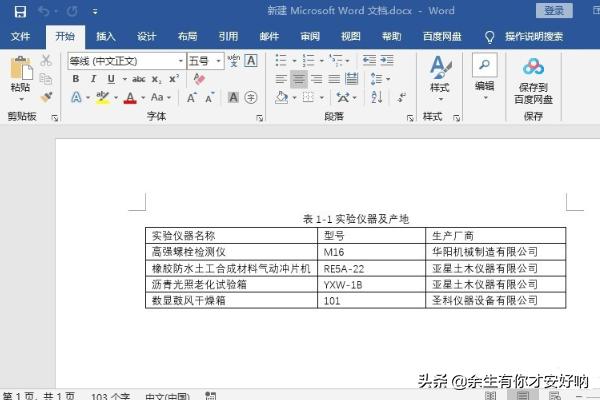Toggle center paragraph alignment
This screenshot has height=400, width=600.
click(x=299, y=79)
